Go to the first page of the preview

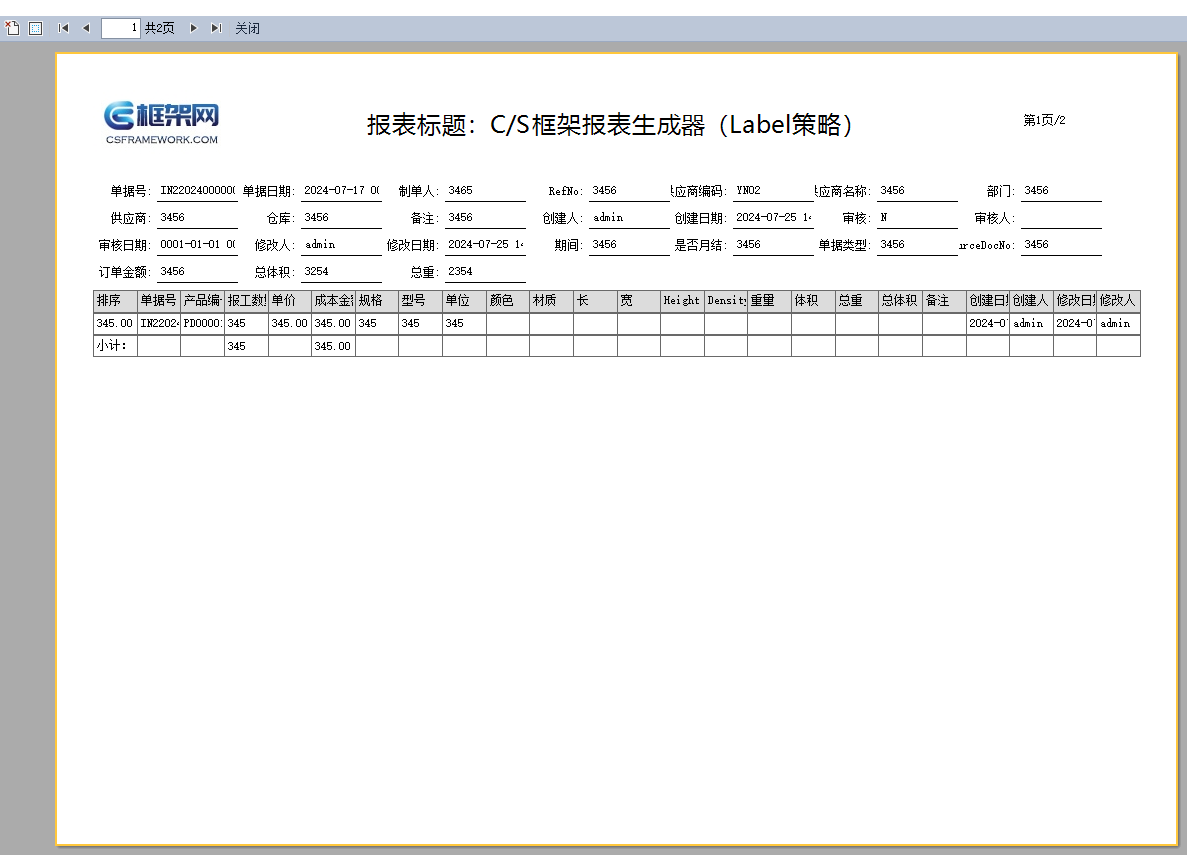click(64, 28)
